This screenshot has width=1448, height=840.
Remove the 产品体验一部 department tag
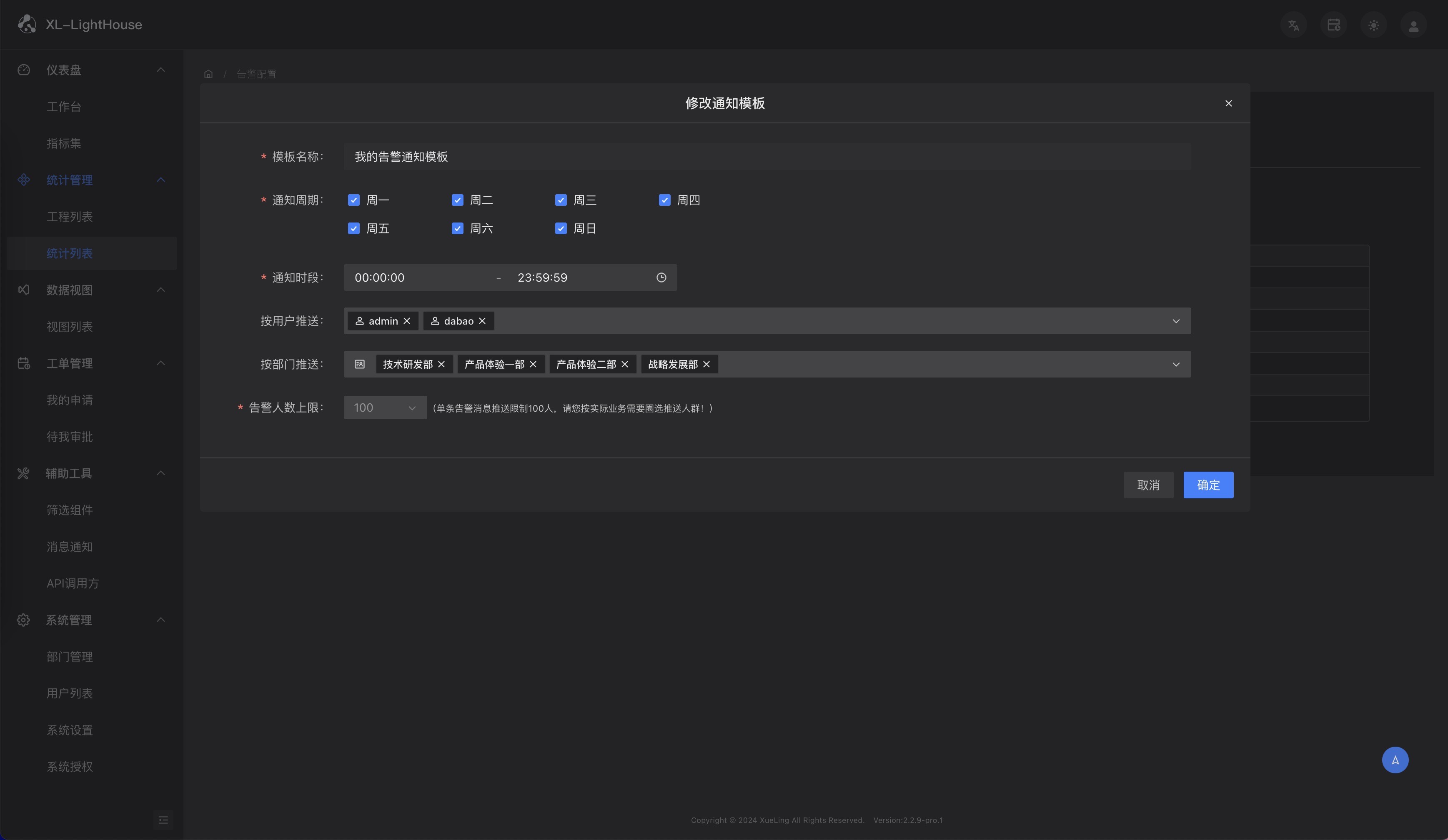click(x=533, y=364)
